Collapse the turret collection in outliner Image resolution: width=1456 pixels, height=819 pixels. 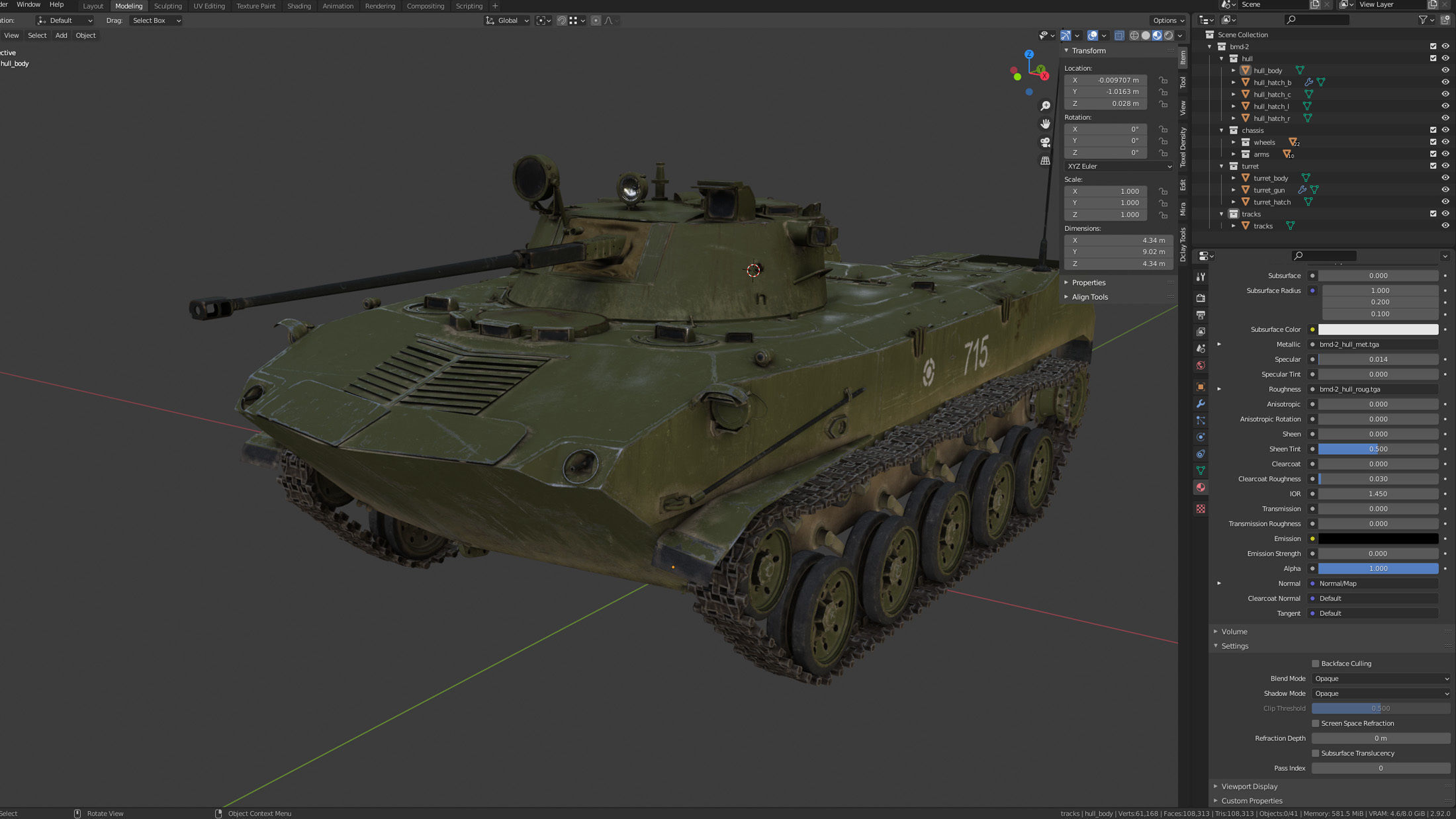click(x=1222, y=166)
